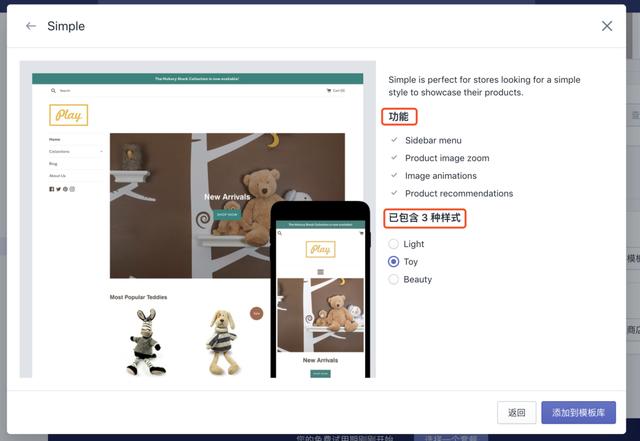The height and width of the screenshot is (441, 640).
Task: Click New Arrivals hero image in preview
Action: coord(227,205)
